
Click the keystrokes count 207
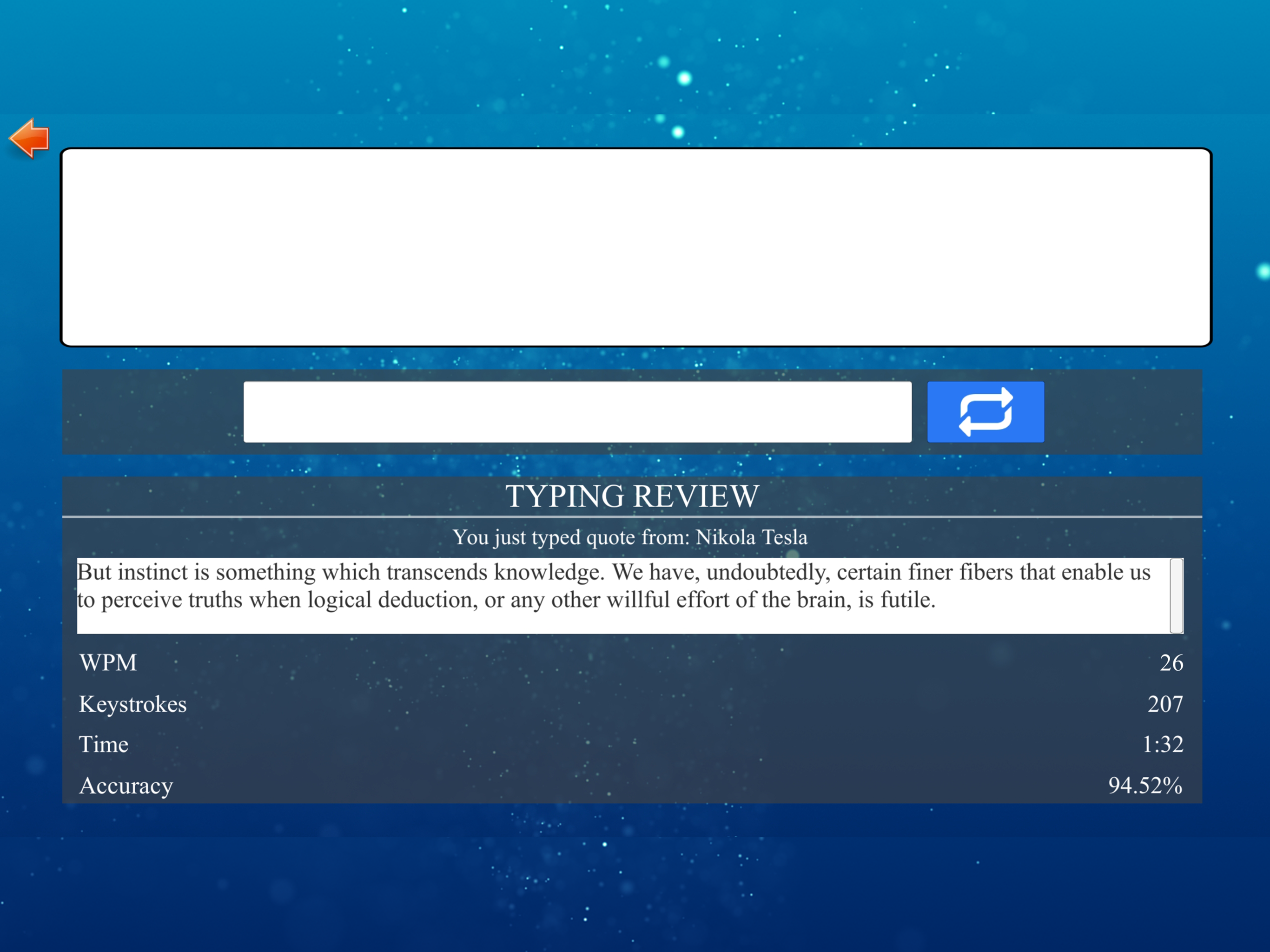[1164, 704]
